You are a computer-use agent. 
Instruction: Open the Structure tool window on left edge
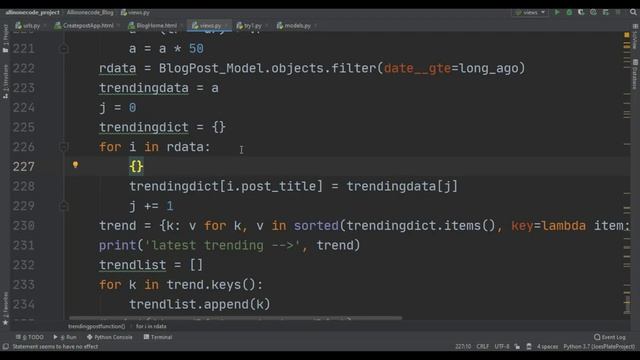point(5,81)
